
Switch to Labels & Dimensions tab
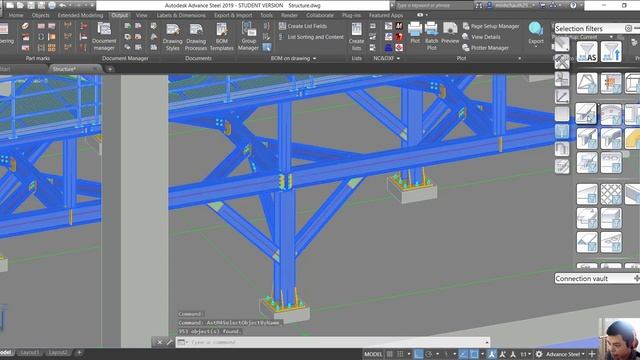tap(181, 15)
